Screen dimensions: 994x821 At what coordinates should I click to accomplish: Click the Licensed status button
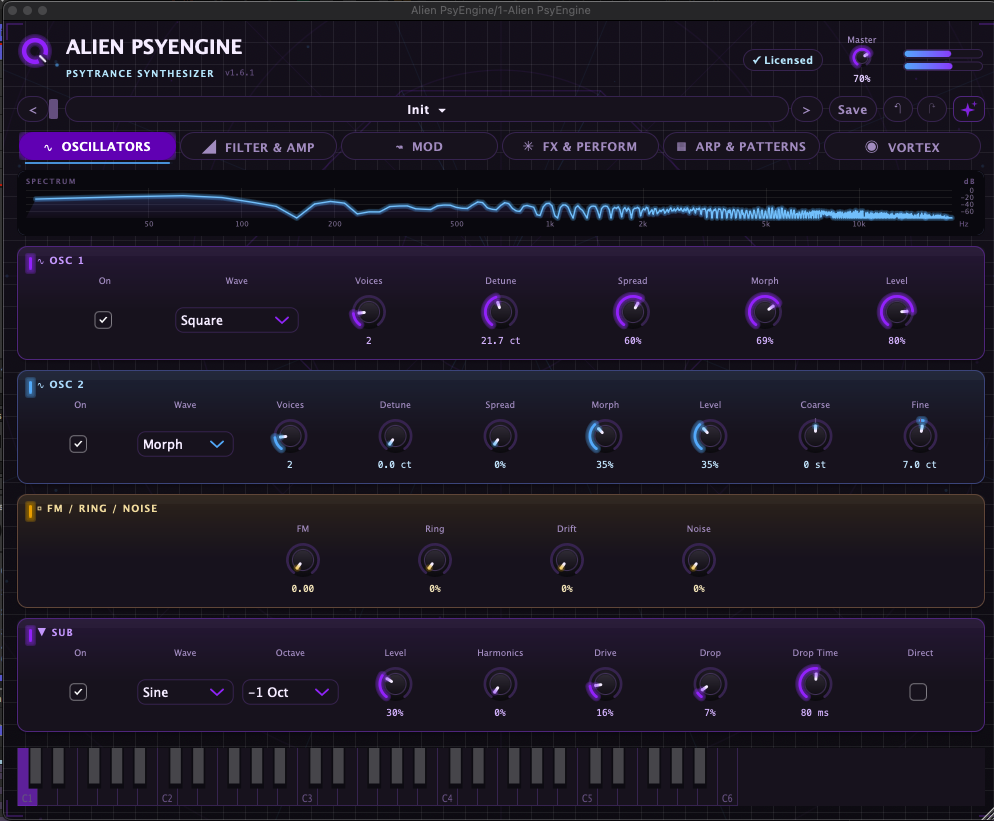click(783, 60)
